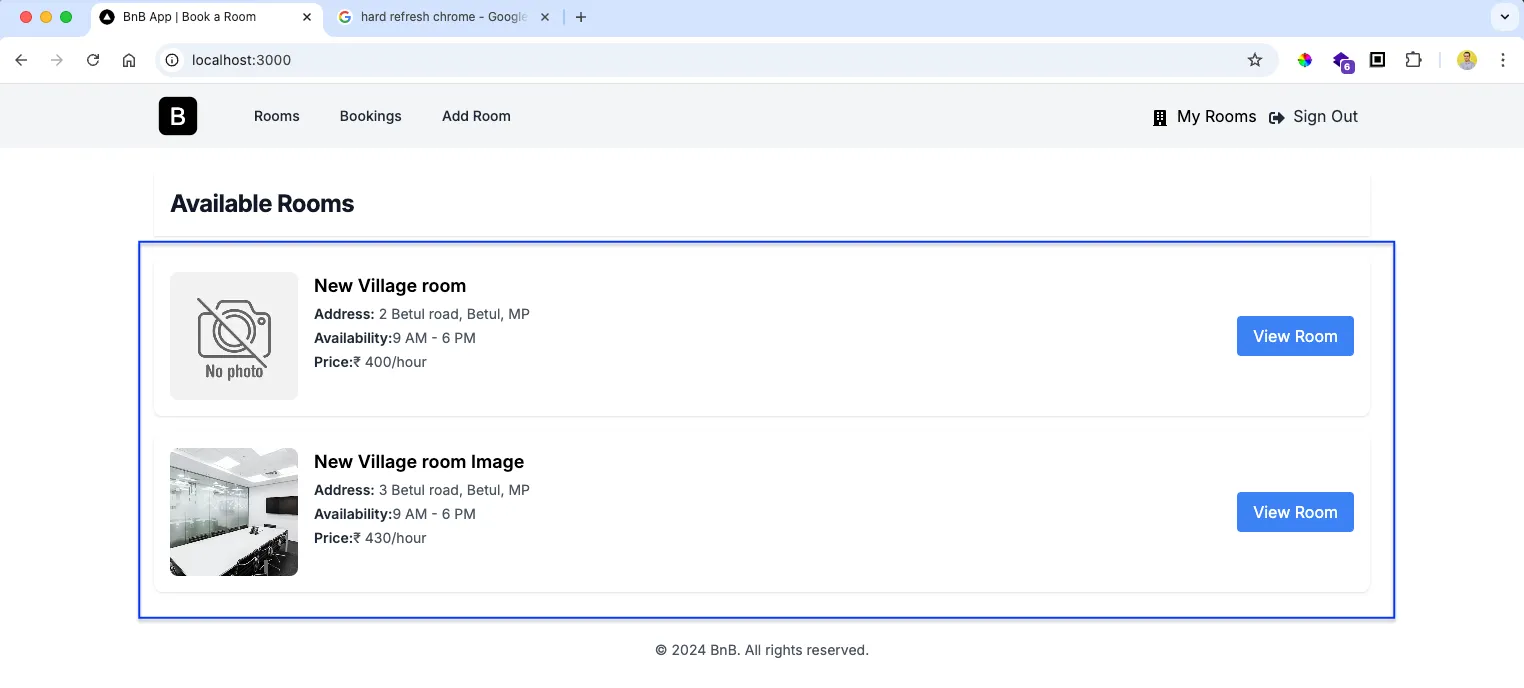The width and height of the screenshot is (1524, 688).
Task: View Room for New Village room
Action: point(1295,336)
